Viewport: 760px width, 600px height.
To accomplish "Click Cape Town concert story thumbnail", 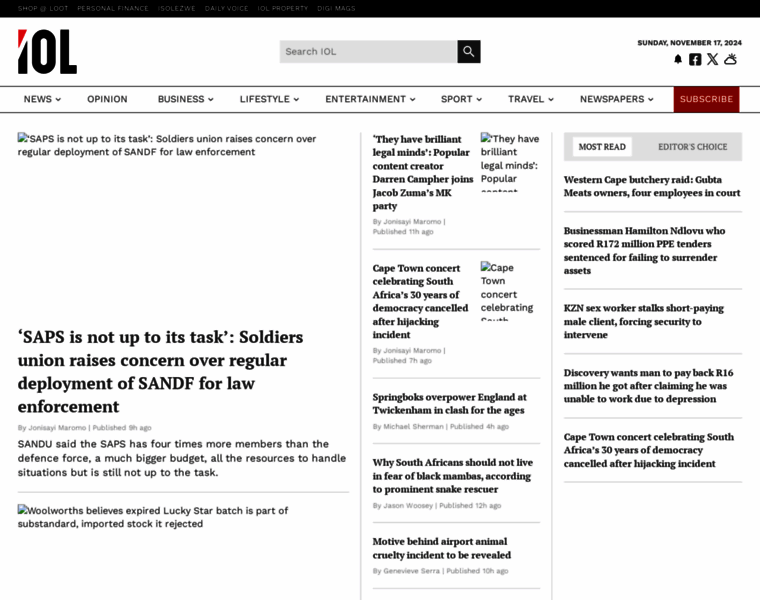I will (x=510, y=291).
